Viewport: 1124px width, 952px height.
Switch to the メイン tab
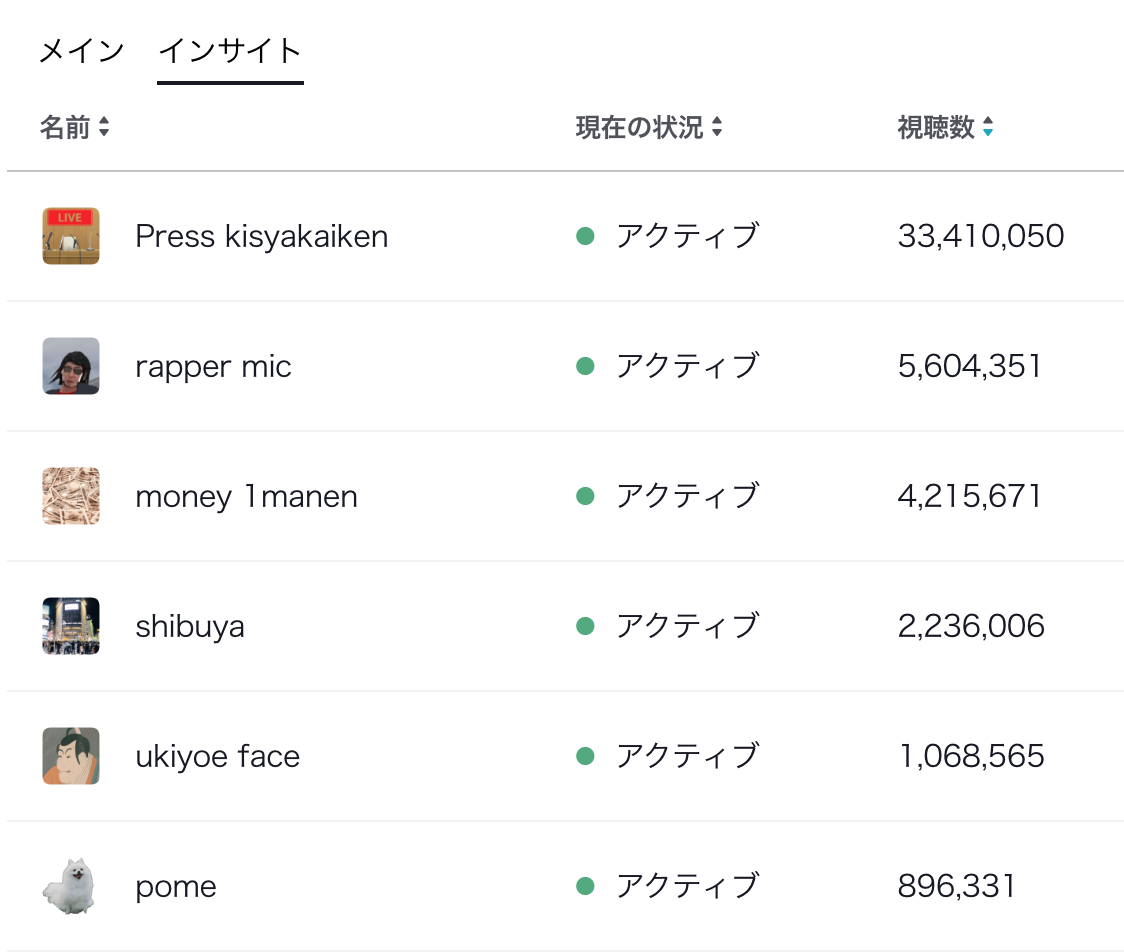tap(81, 51)
